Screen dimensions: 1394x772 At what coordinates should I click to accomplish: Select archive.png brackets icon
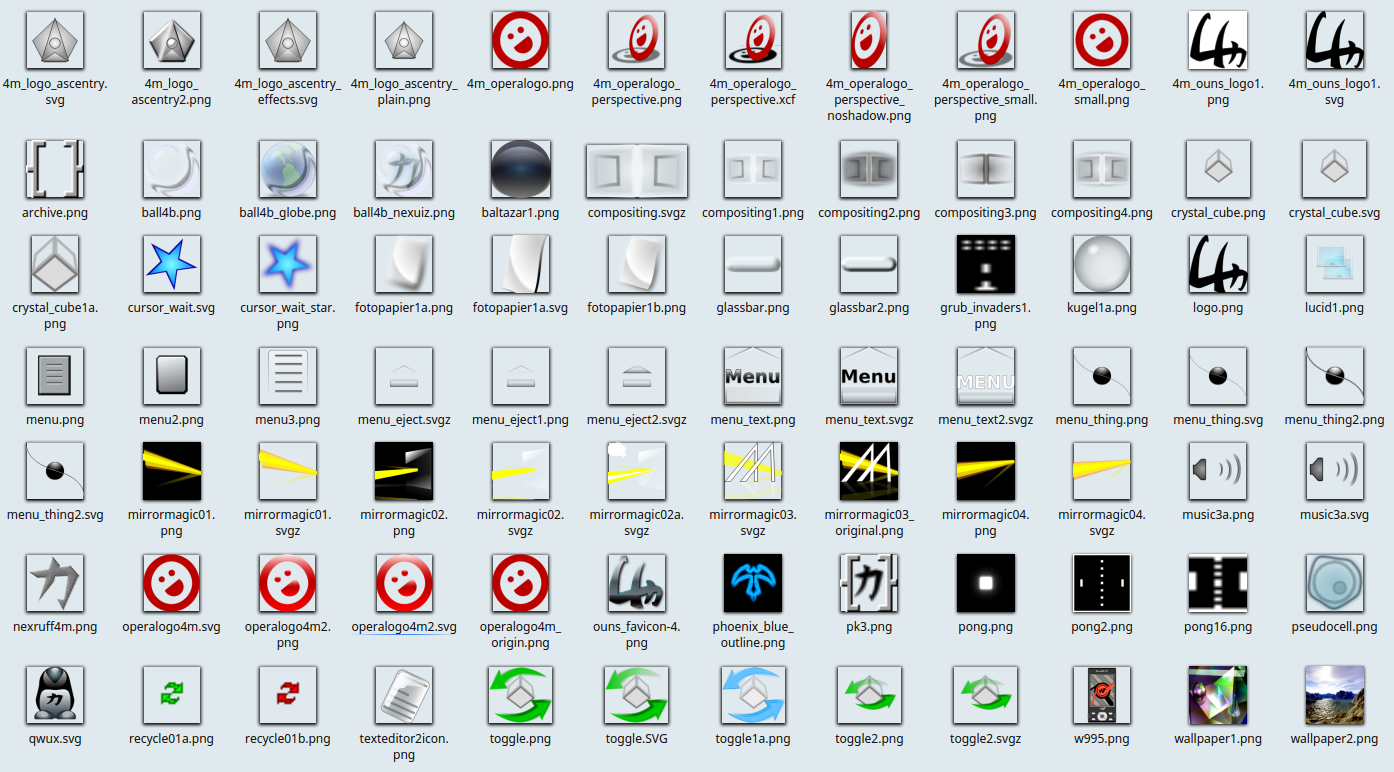pyautogui.click(x=55, y=169)
